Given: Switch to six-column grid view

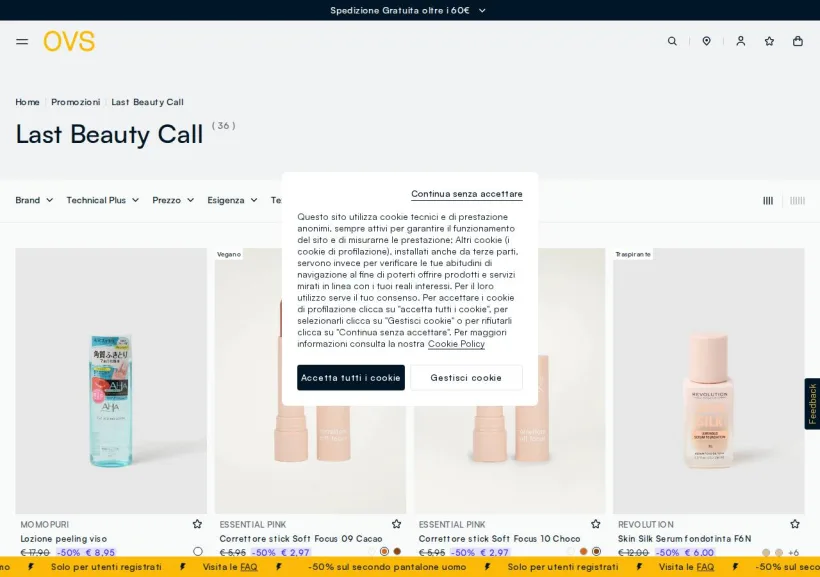Looking at the screenshot, I should tap(797, 200).
